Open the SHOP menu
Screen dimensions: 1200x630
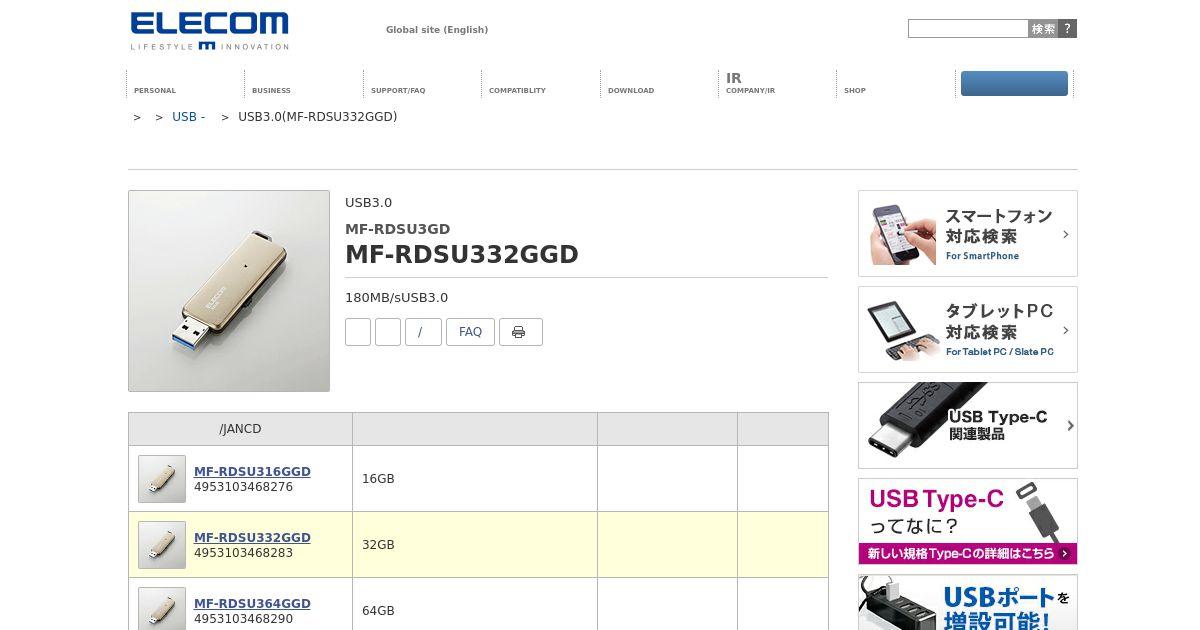(x=855, y=90)
